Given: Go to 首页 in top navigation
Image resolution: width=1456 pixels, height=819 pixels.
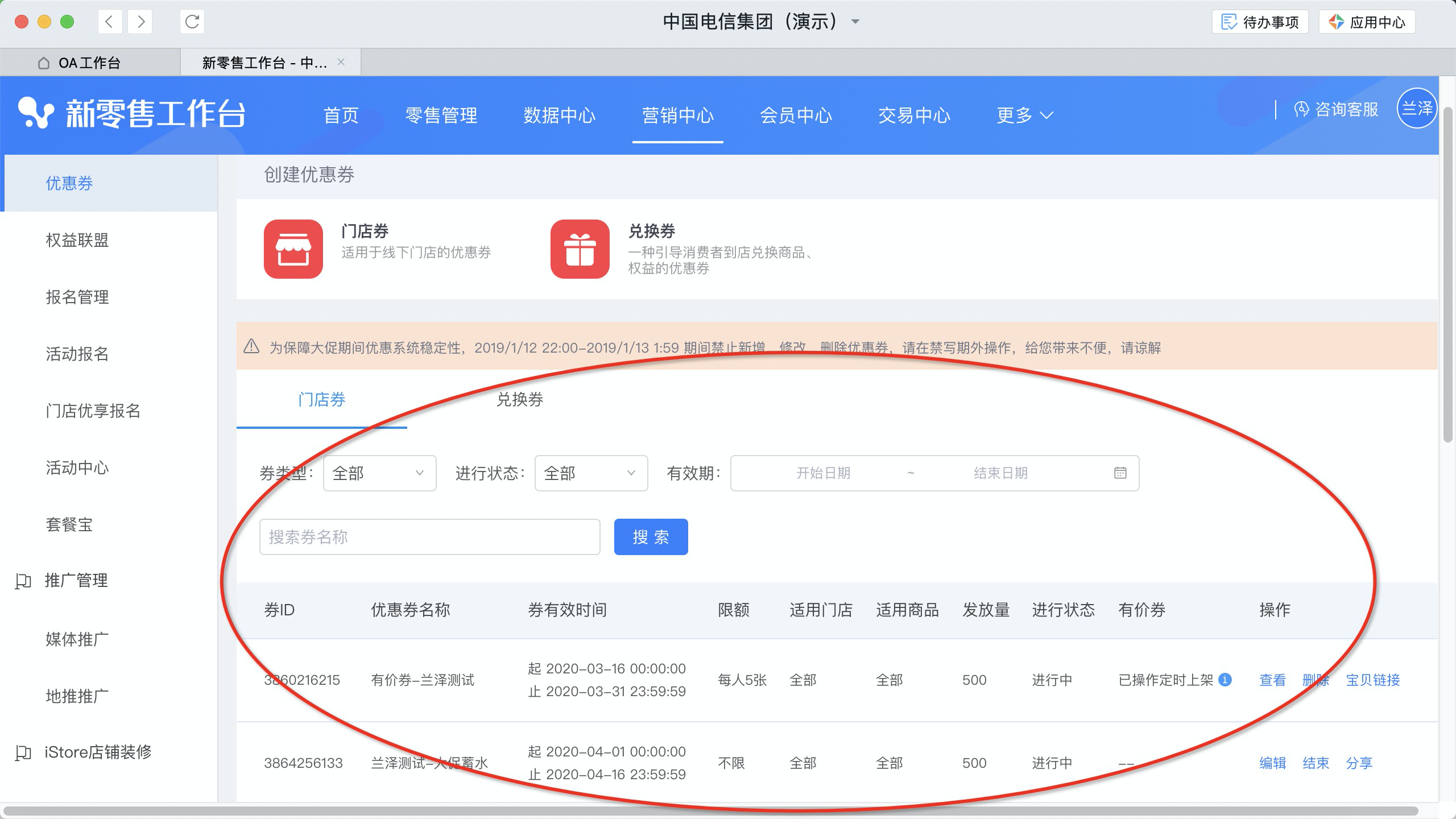Looking at the screenshot, I should point(341,115).
